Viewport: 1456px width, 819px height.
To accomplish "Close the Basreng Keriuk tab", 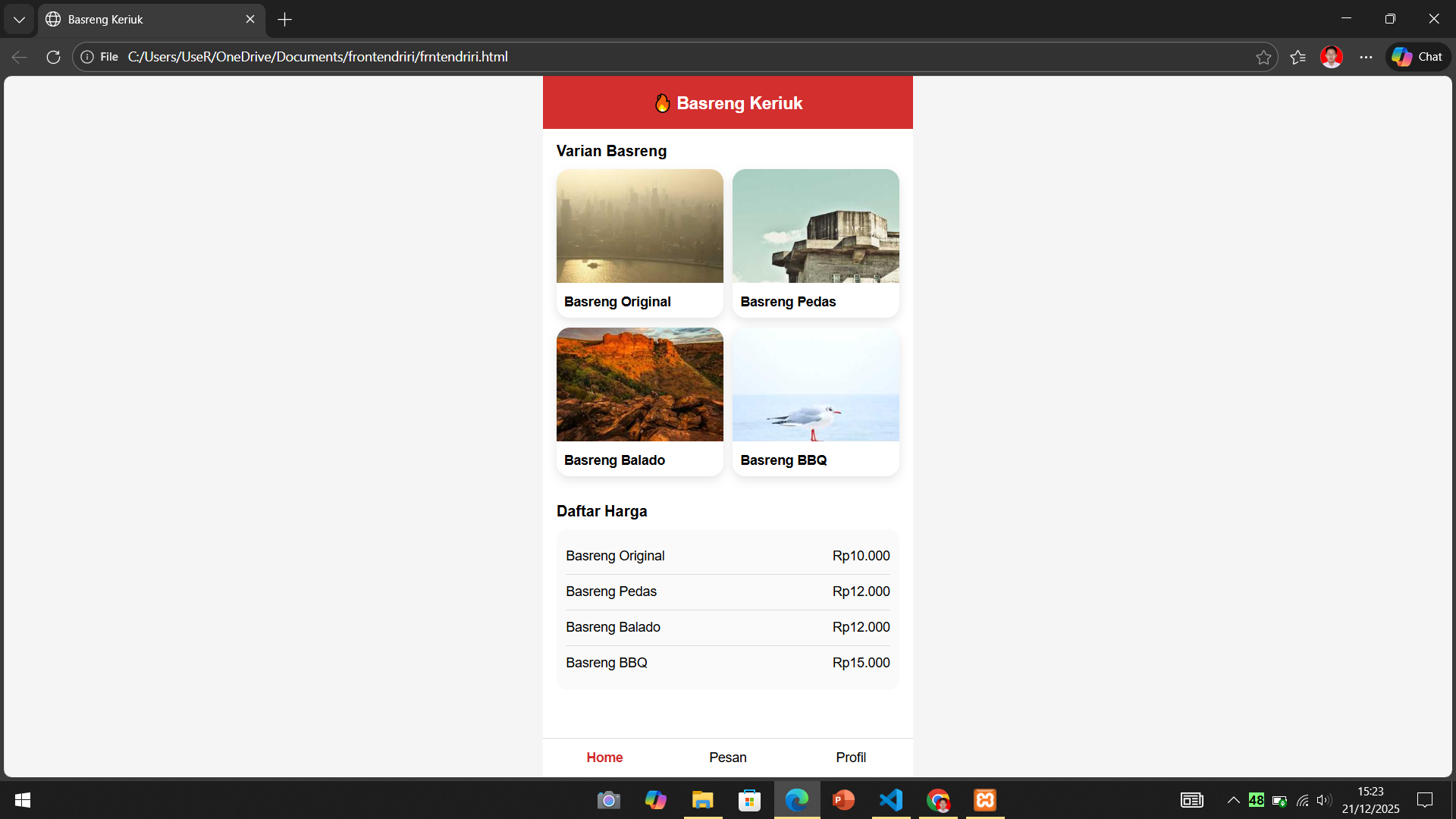I will tap(250, 20).
